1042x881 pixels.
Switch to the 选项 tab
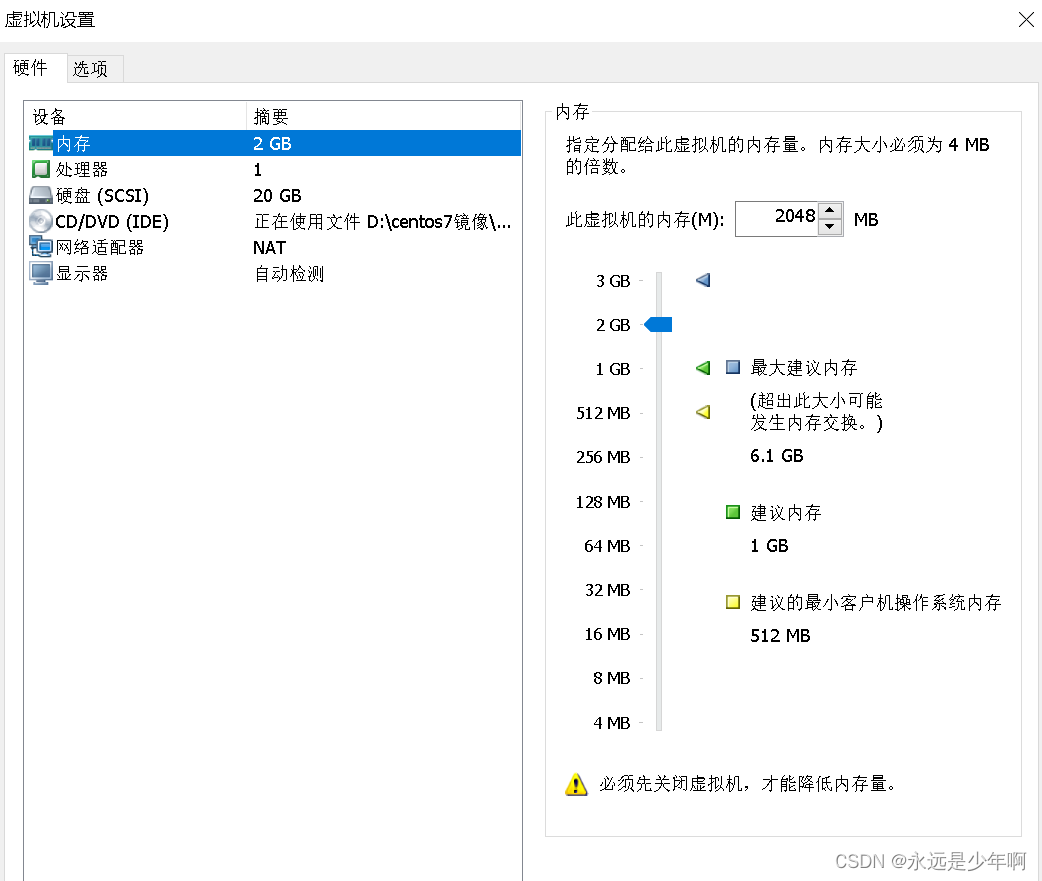tap(93, 68)
